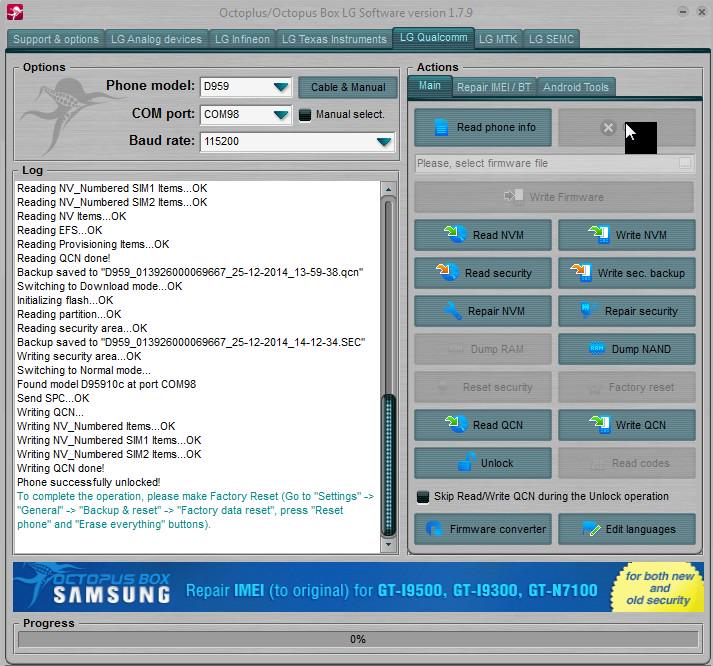713x666 pixels.
Task: Click the Firmware converter button label
Action: click(x=497, y=529)
